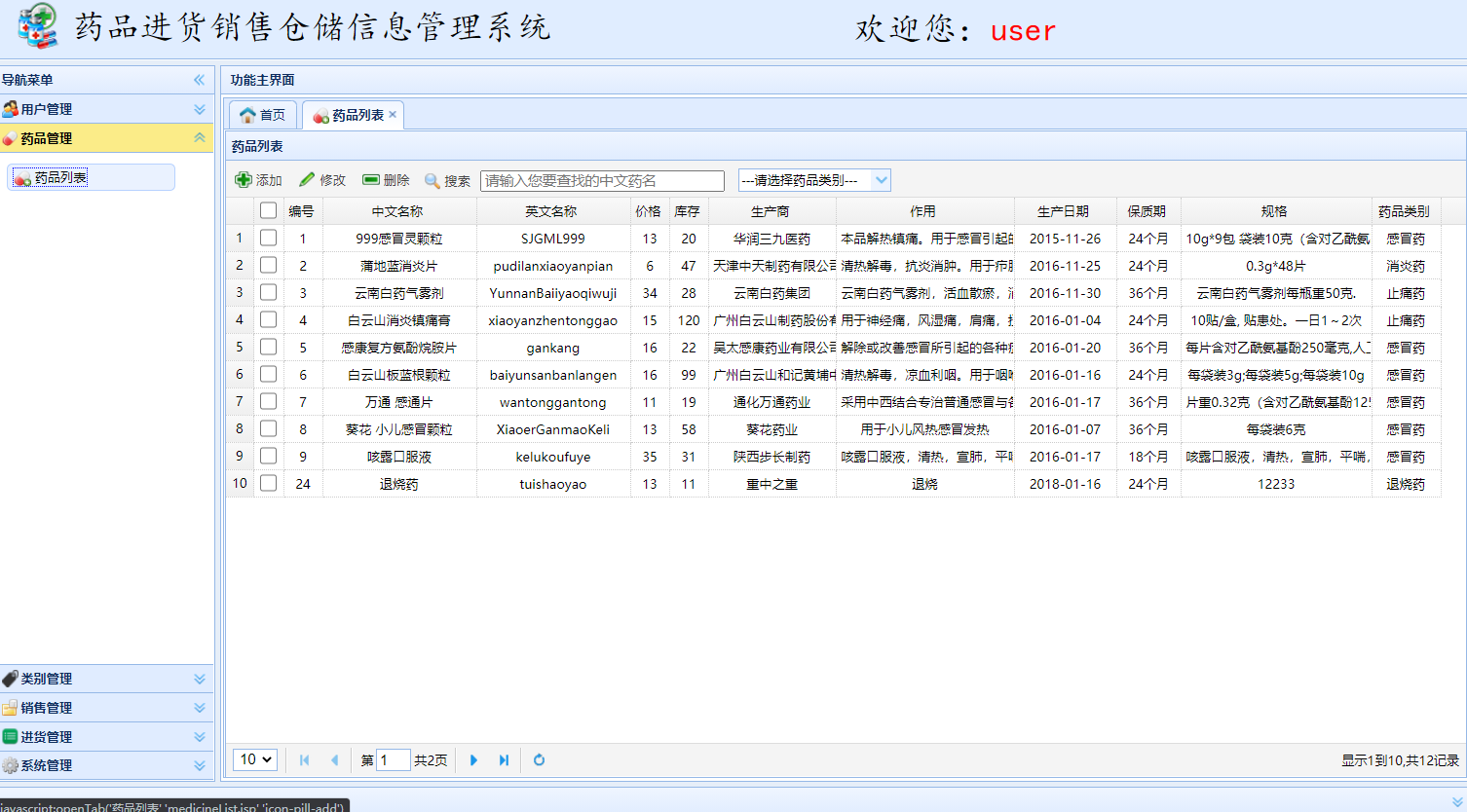Go to the next page arrow icon
This screenshot has width=1467, height=812.
coord(473,759)
